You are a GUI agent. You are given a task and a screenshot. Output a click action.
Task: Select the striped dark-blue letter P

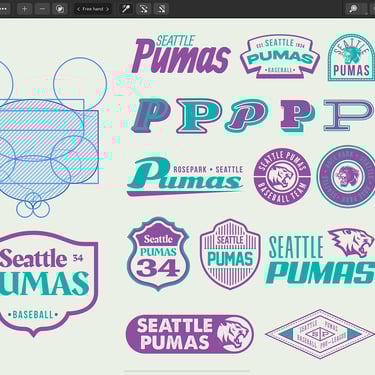pyautogui.click(x=150, y=116)
